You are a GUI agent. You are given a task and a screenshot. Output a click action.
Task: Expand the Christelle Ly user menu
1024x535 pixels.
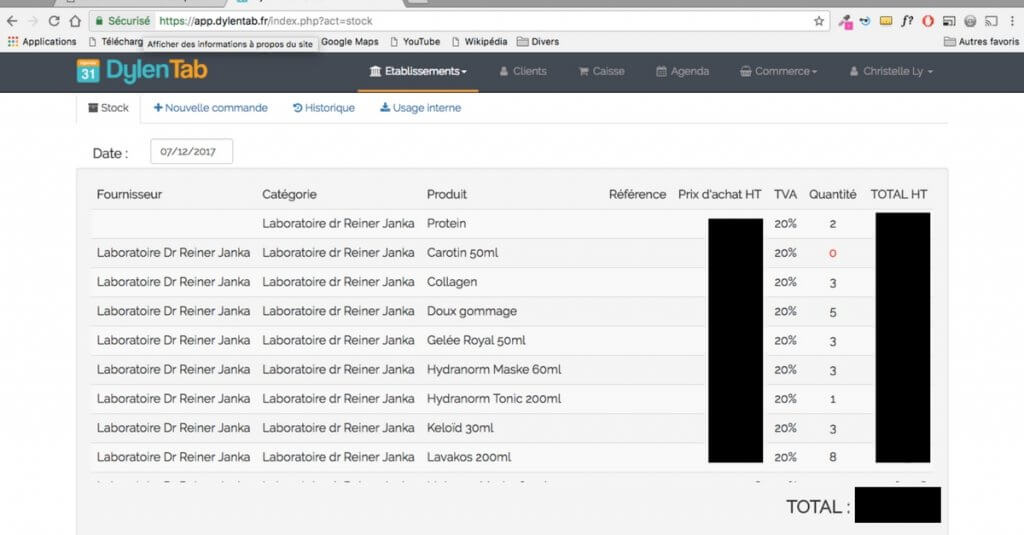pyautogui.click(x=891, y=72)
